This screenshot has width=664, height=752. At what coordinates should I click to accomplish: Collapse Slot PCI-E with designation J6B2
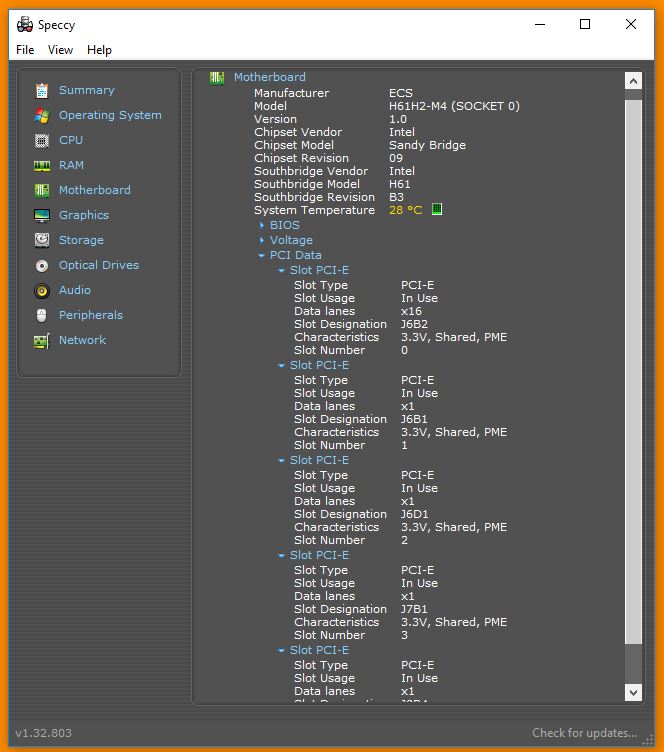[x=281, y=270]
